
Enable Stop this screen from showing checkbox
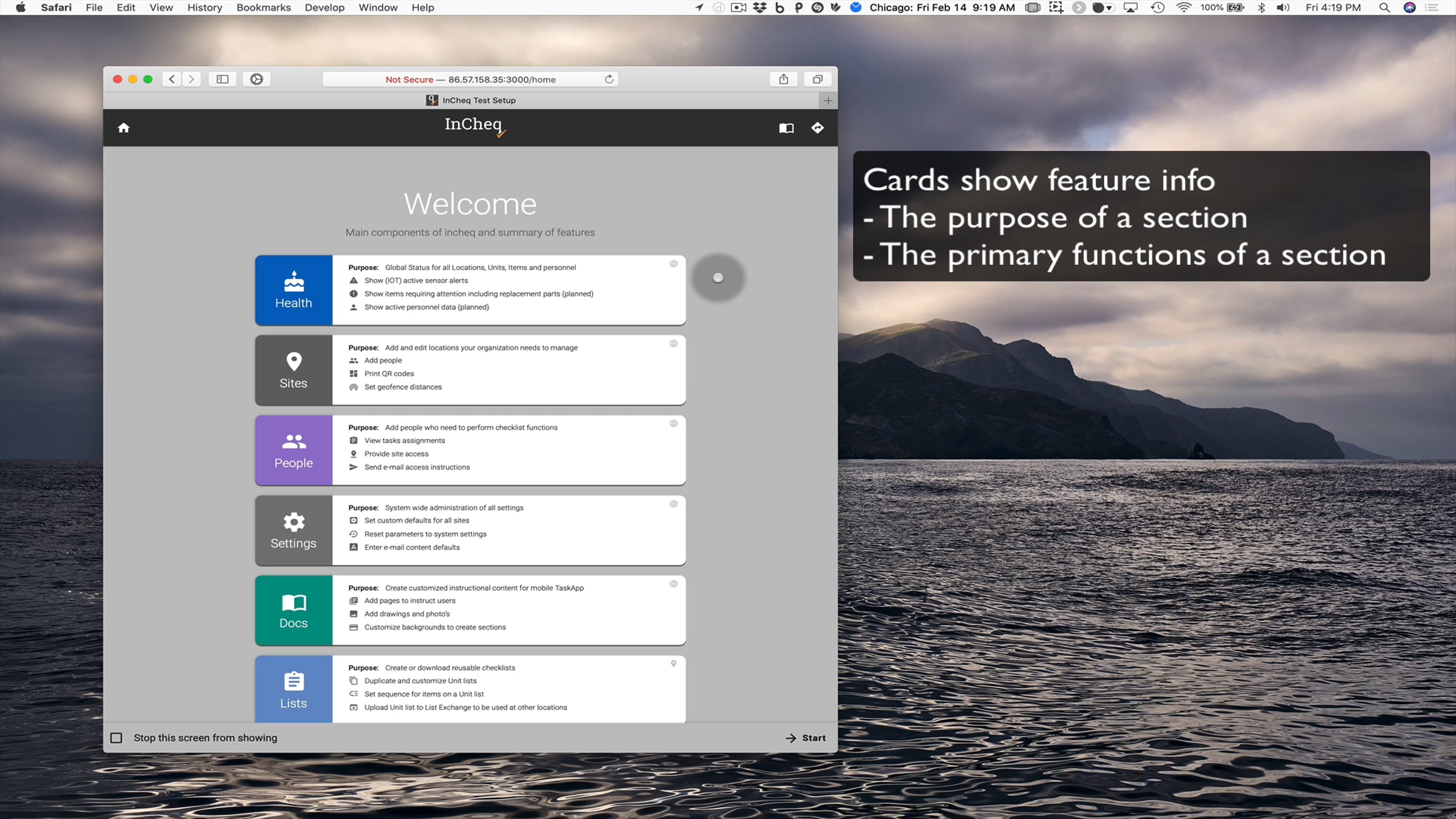tap(116, 738)
